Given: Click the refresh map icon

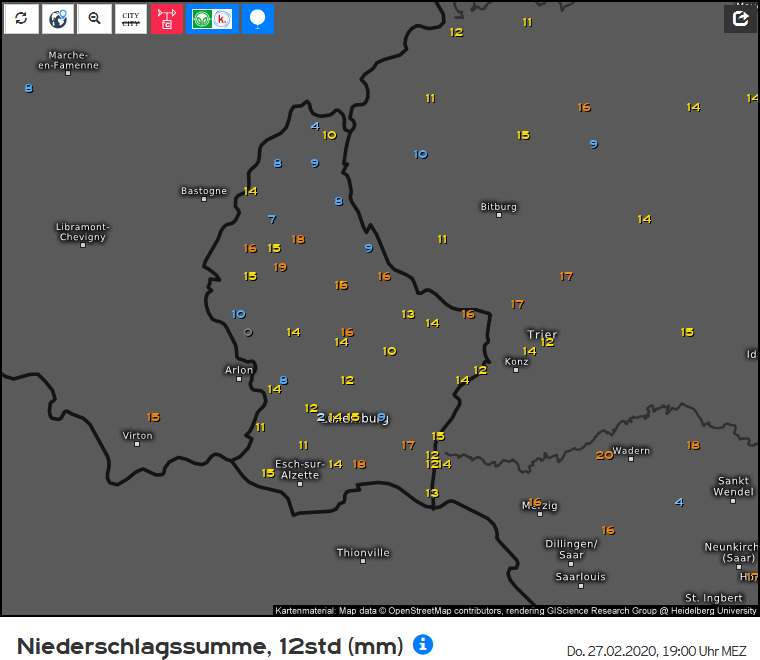Looking at the screenshot, I should pos(21,19).
